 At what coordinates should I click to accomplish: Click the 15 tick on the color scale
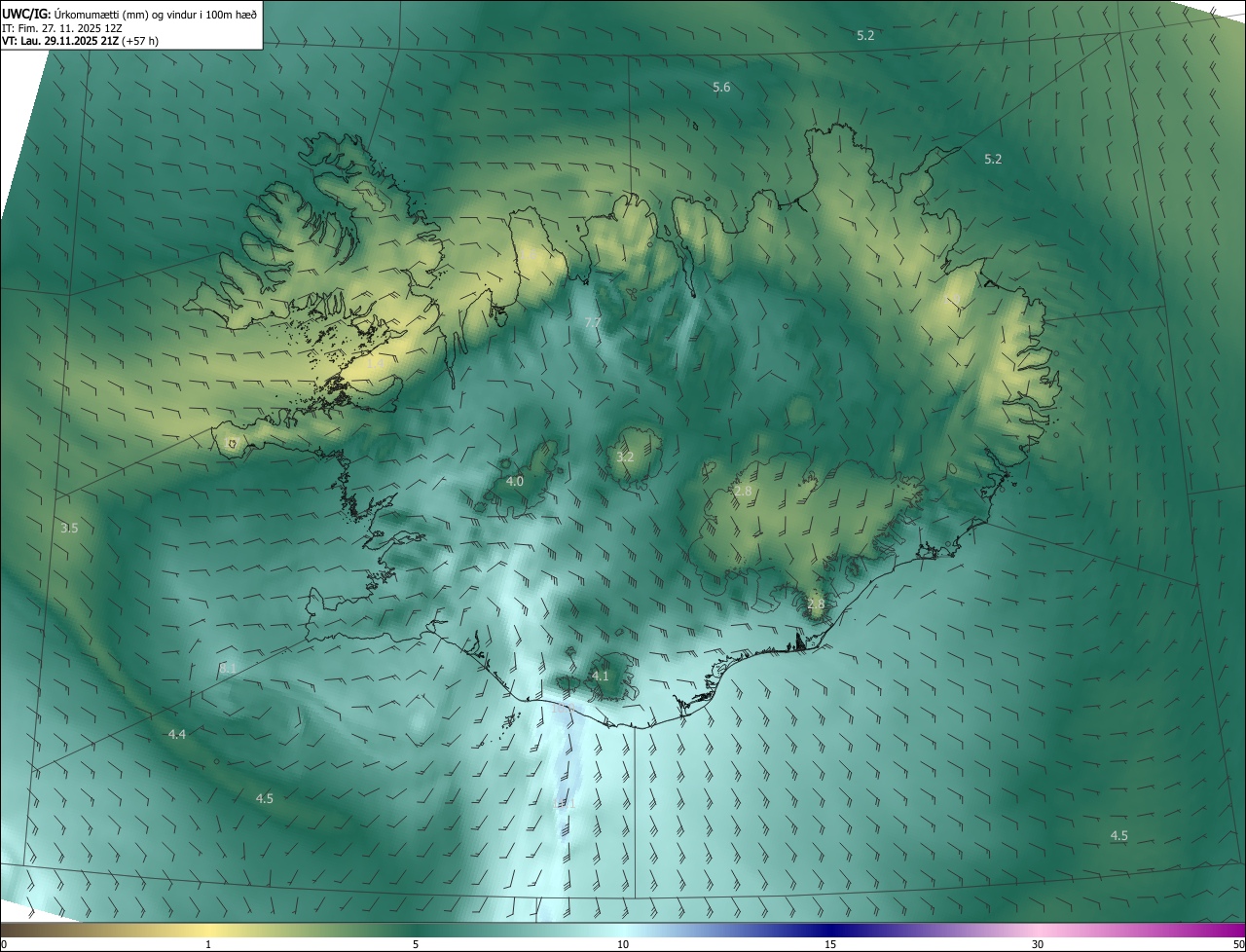(830, 944)
